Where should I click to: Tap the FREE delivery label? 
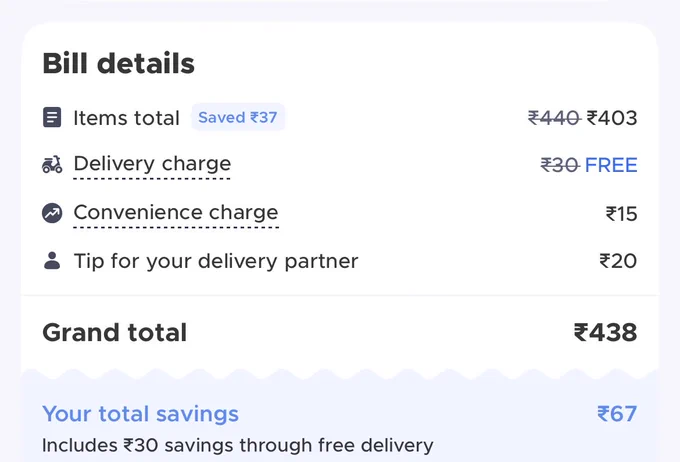coord(611,165)
